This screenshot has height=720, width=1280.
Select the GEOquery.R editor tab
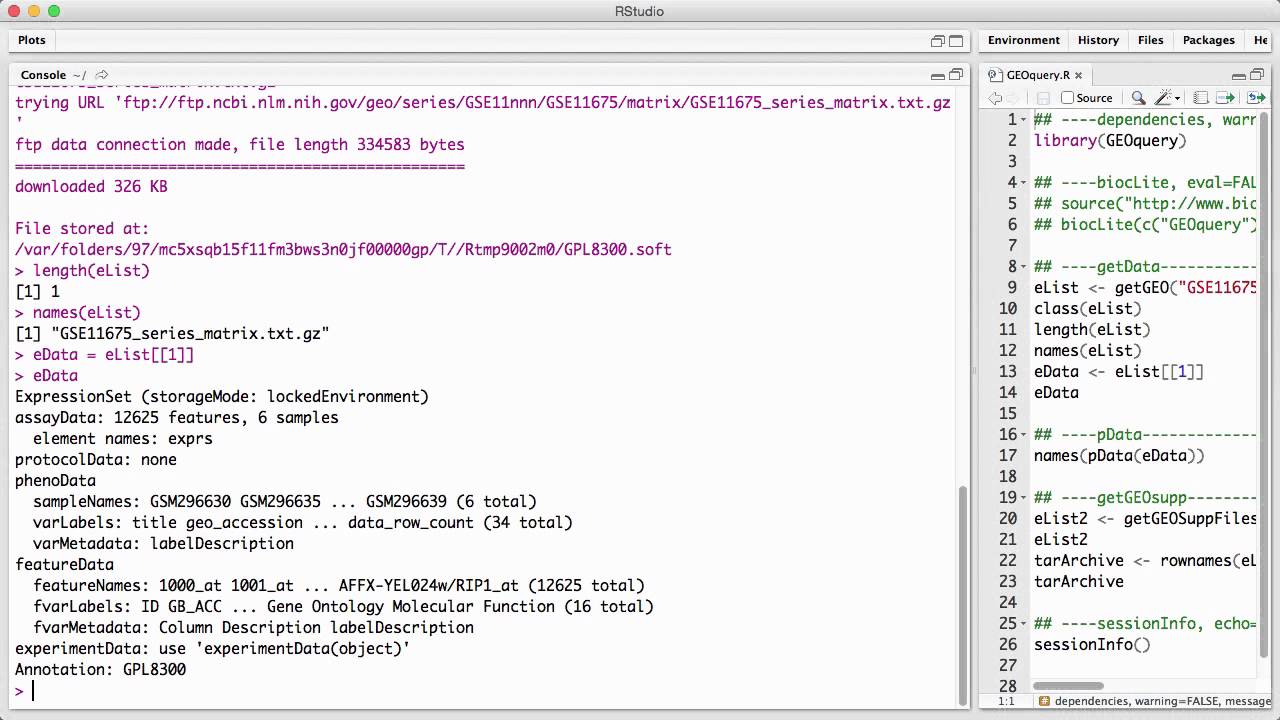(x=1036, y=75)
